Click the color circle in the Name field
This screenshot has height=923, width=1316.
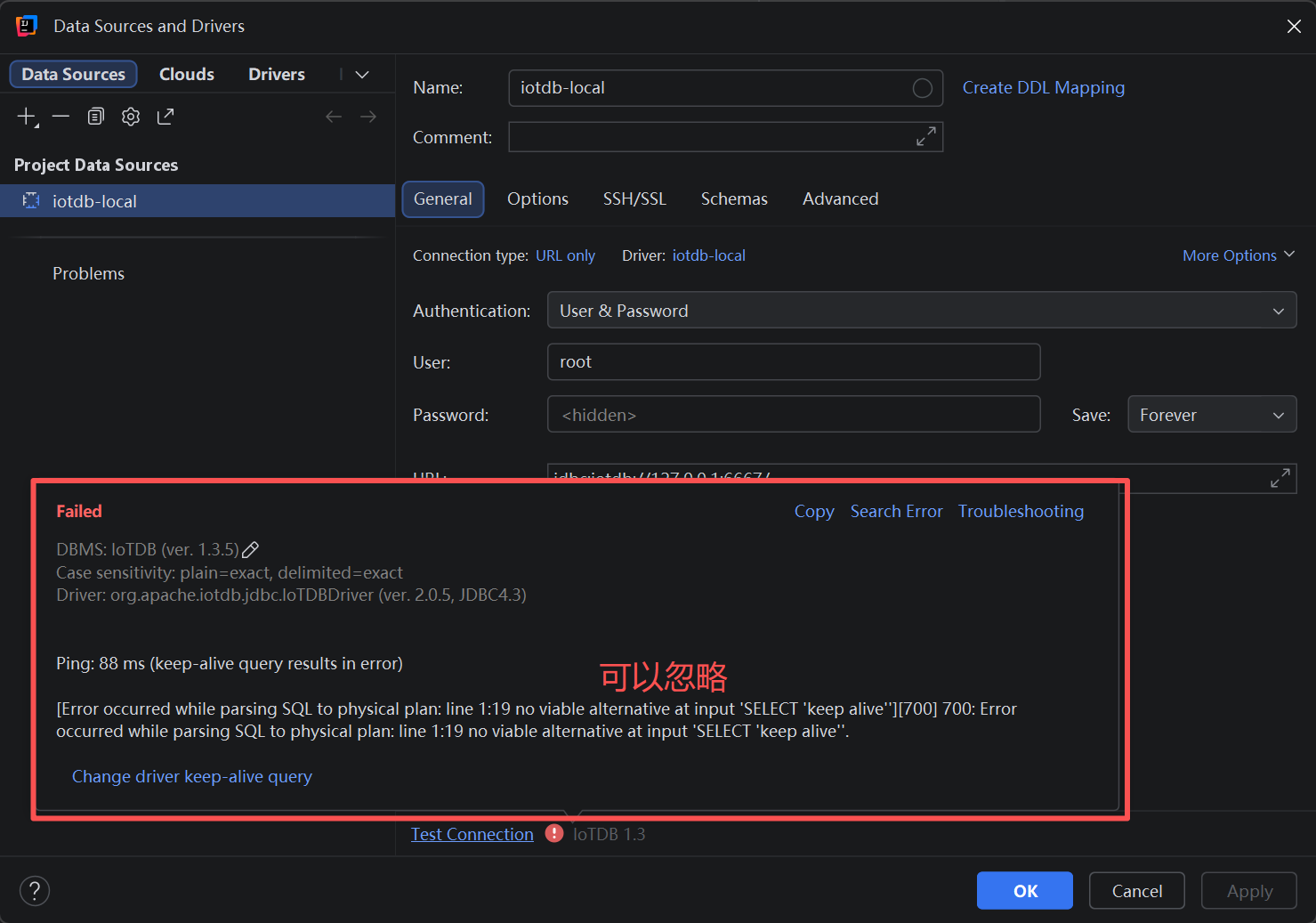pyautogui.click(x=923, y=88)
